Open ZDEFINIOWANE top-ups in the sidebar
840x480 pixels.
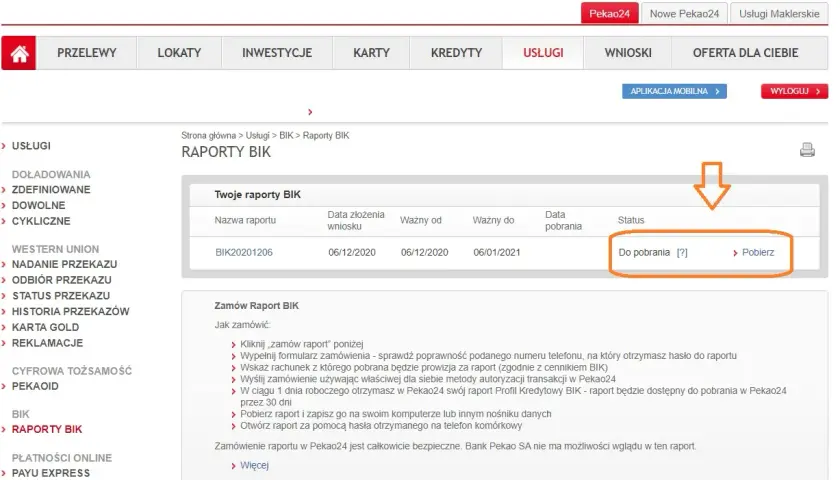pos(51,190)
